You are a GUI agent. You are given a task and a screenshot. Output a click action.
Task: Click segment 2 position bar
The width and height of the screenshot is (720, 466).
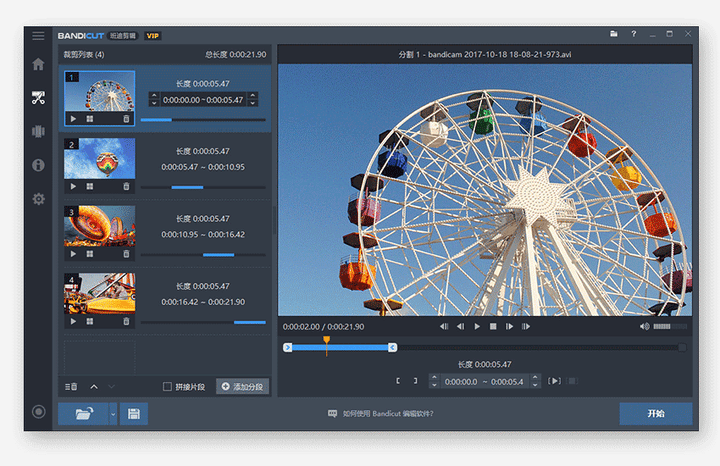coord(203,187)
